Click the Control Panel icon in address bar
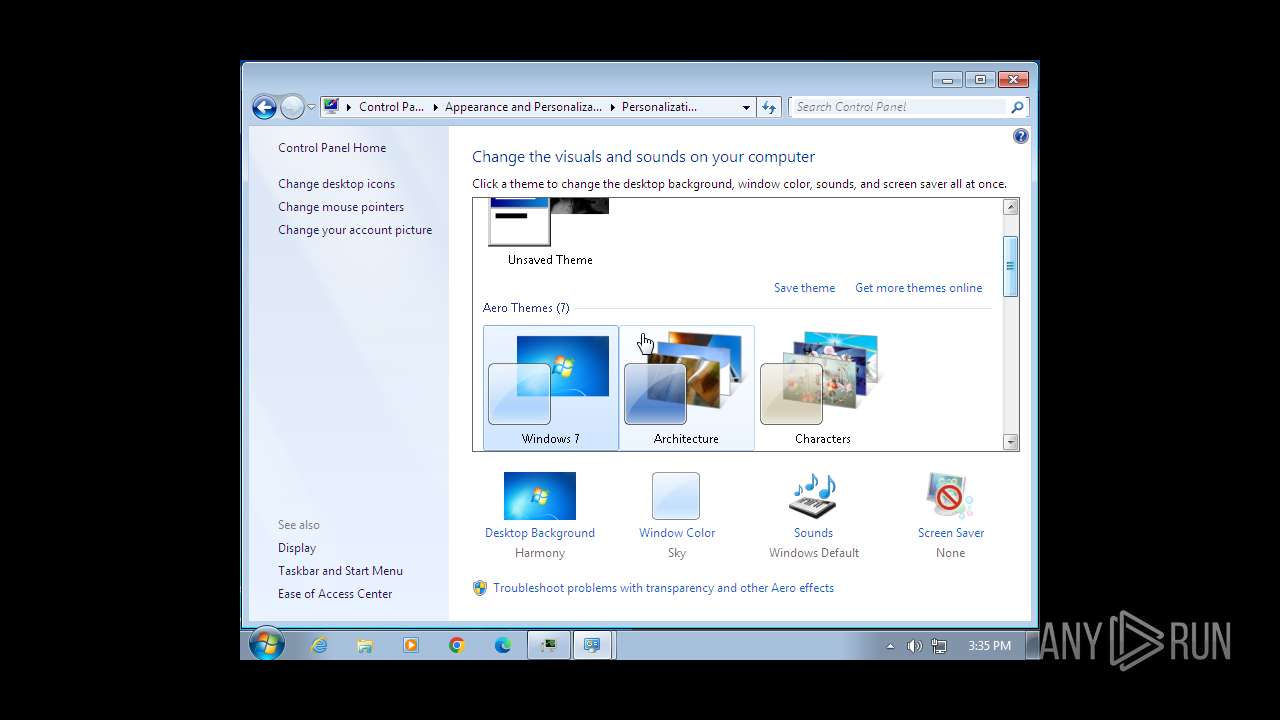This screenshot has height=720, width=1280. 332,107
